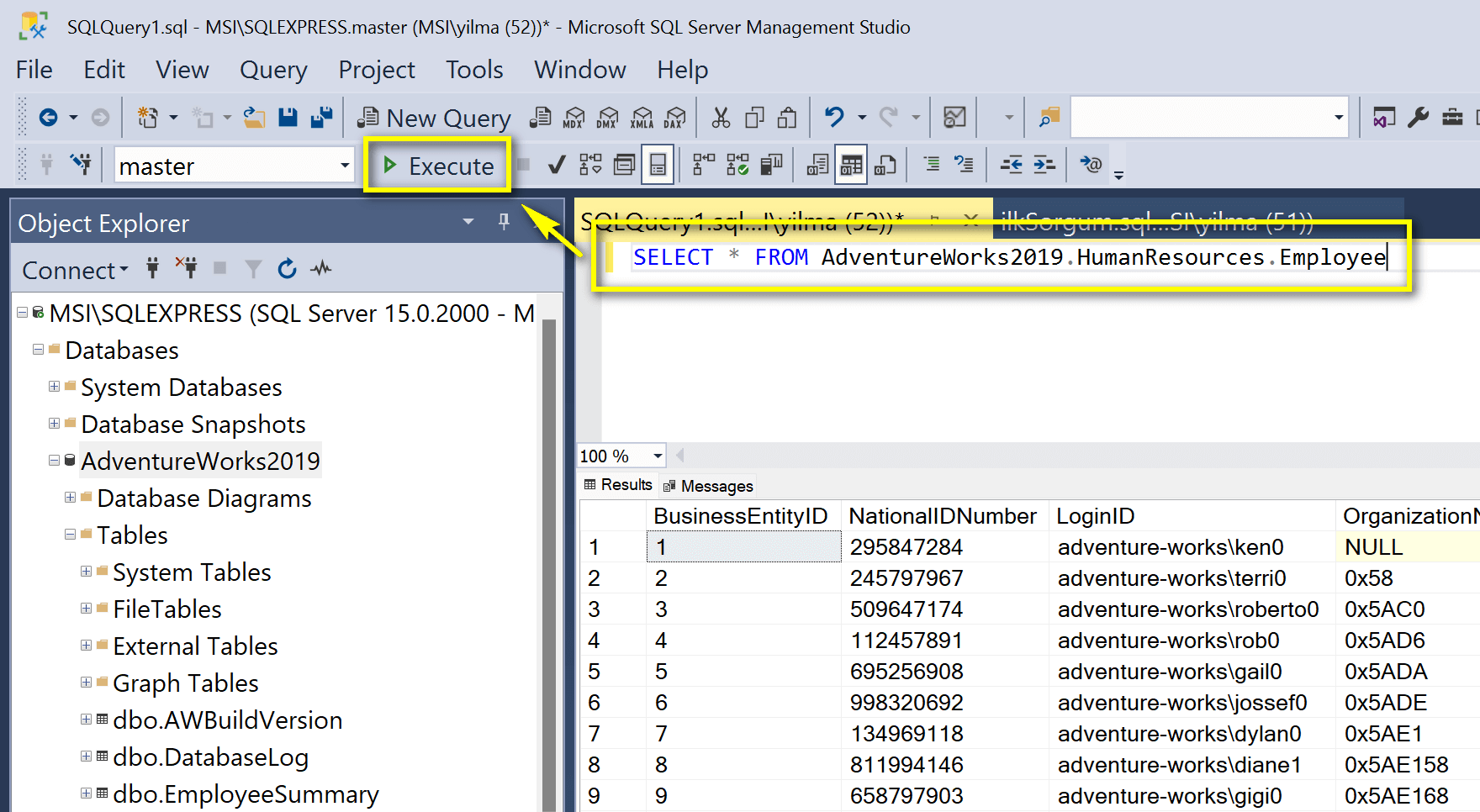The width and height of the screenshot is (1480, 812).
Task: Open the master database dropdown
Action: pos(345,165)
